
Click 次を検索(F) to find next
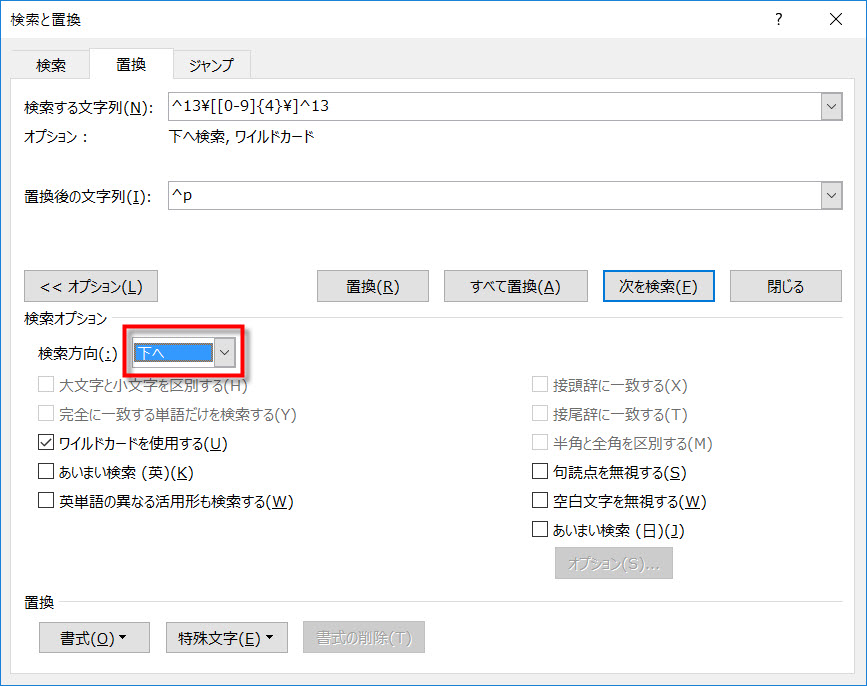(658, 286)
